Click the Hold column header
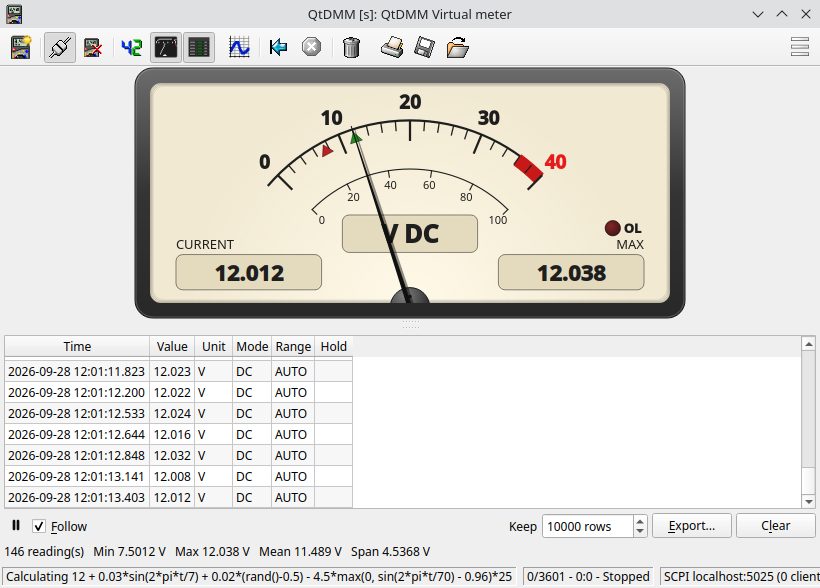The width and height of the screenshot is (820, 588). (334, 346)
